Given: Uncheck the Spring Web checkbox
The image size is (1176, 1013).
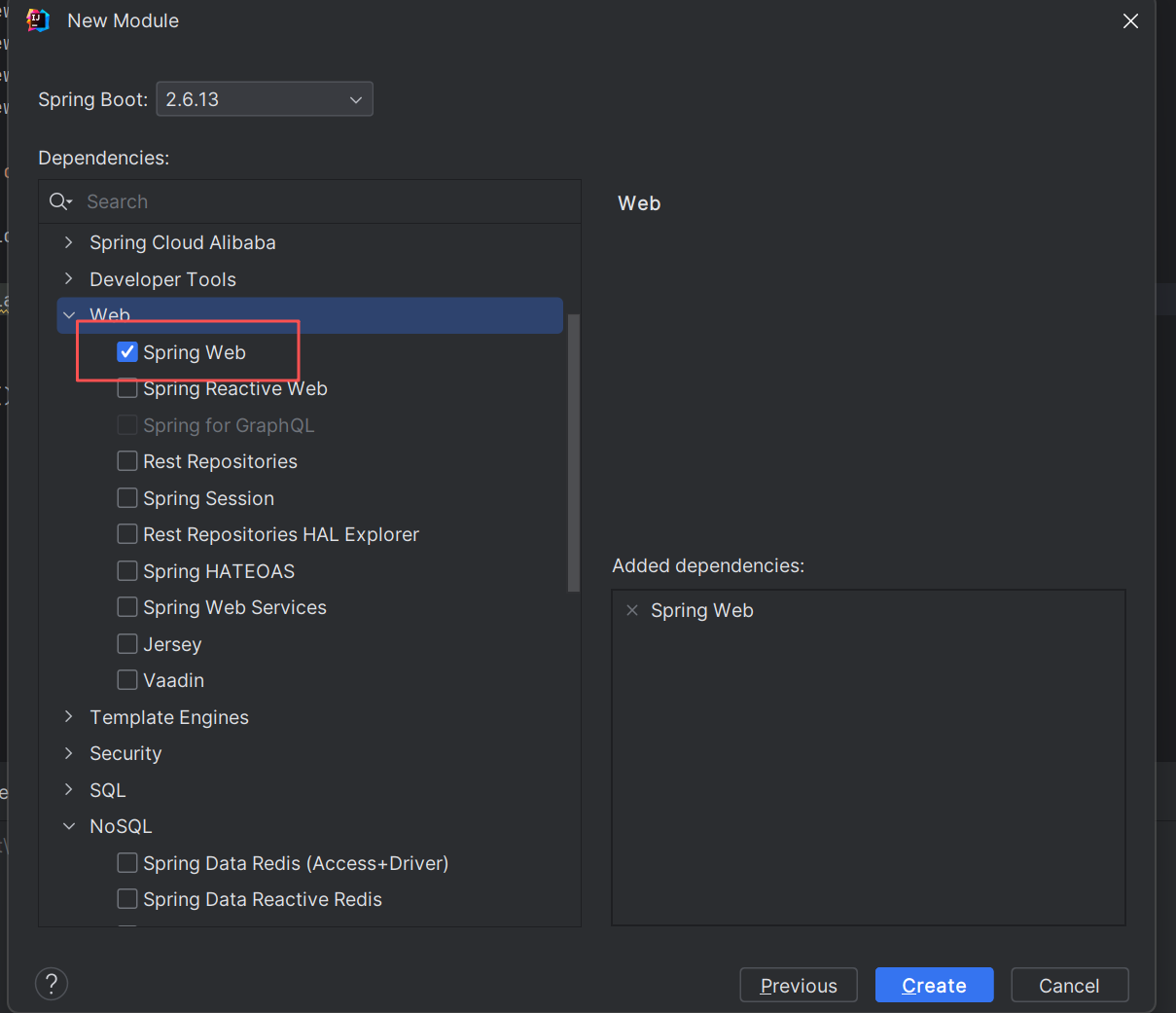Looking at the screenshot, I should coord(127,352).
